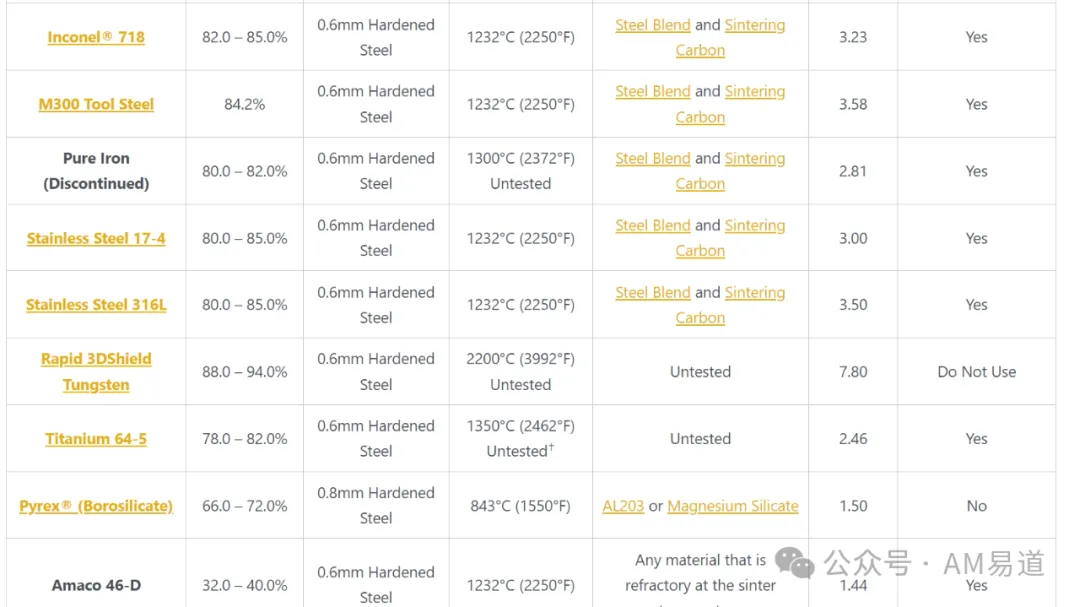Click the Magnesium Silicate link

[x=733, y=506]
